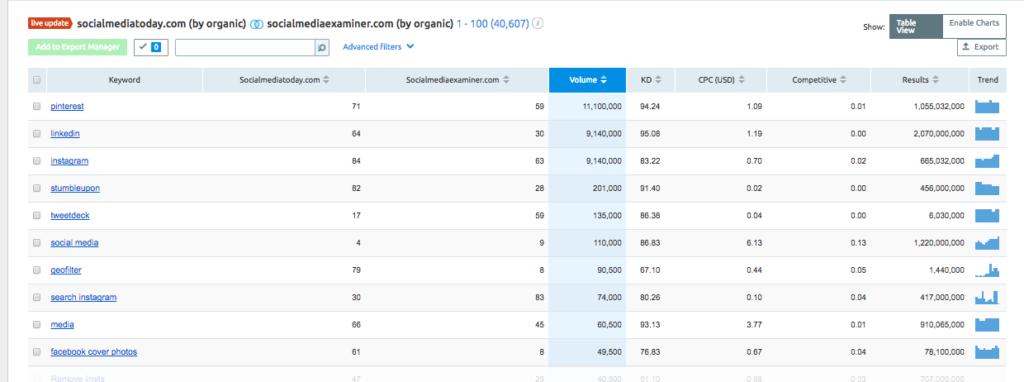Click the Keyword column header
This screenshot has width=1024, height=382.
tap(125, 80)
